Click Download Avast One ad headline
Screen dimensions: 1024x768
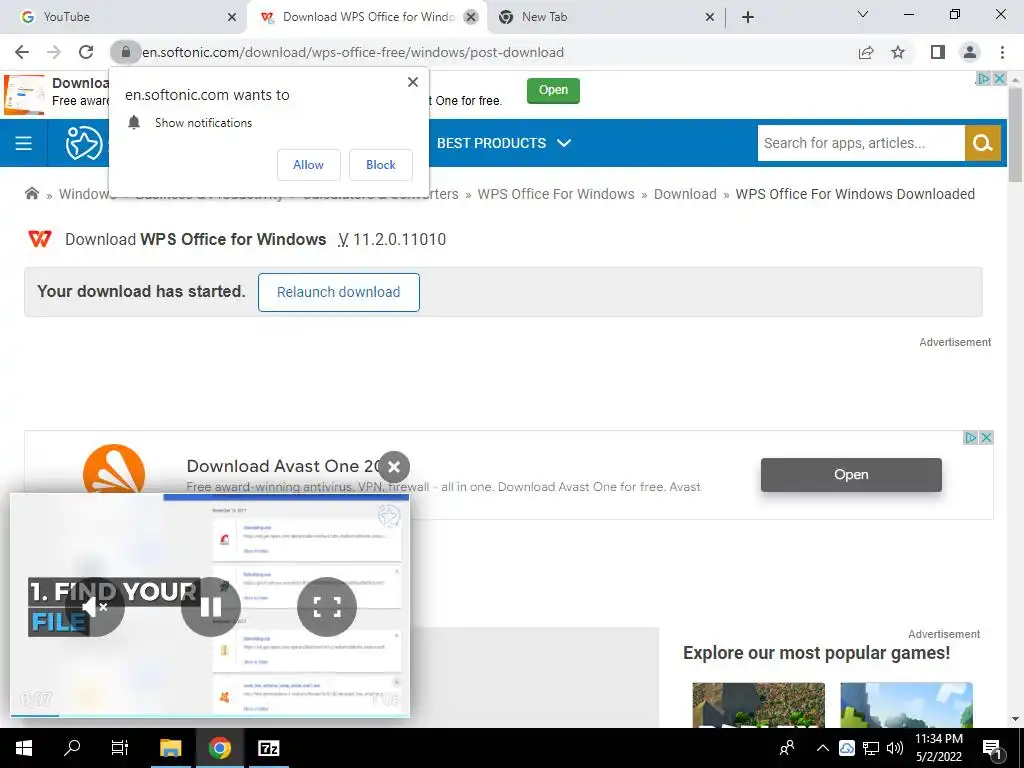coord(282,466)
